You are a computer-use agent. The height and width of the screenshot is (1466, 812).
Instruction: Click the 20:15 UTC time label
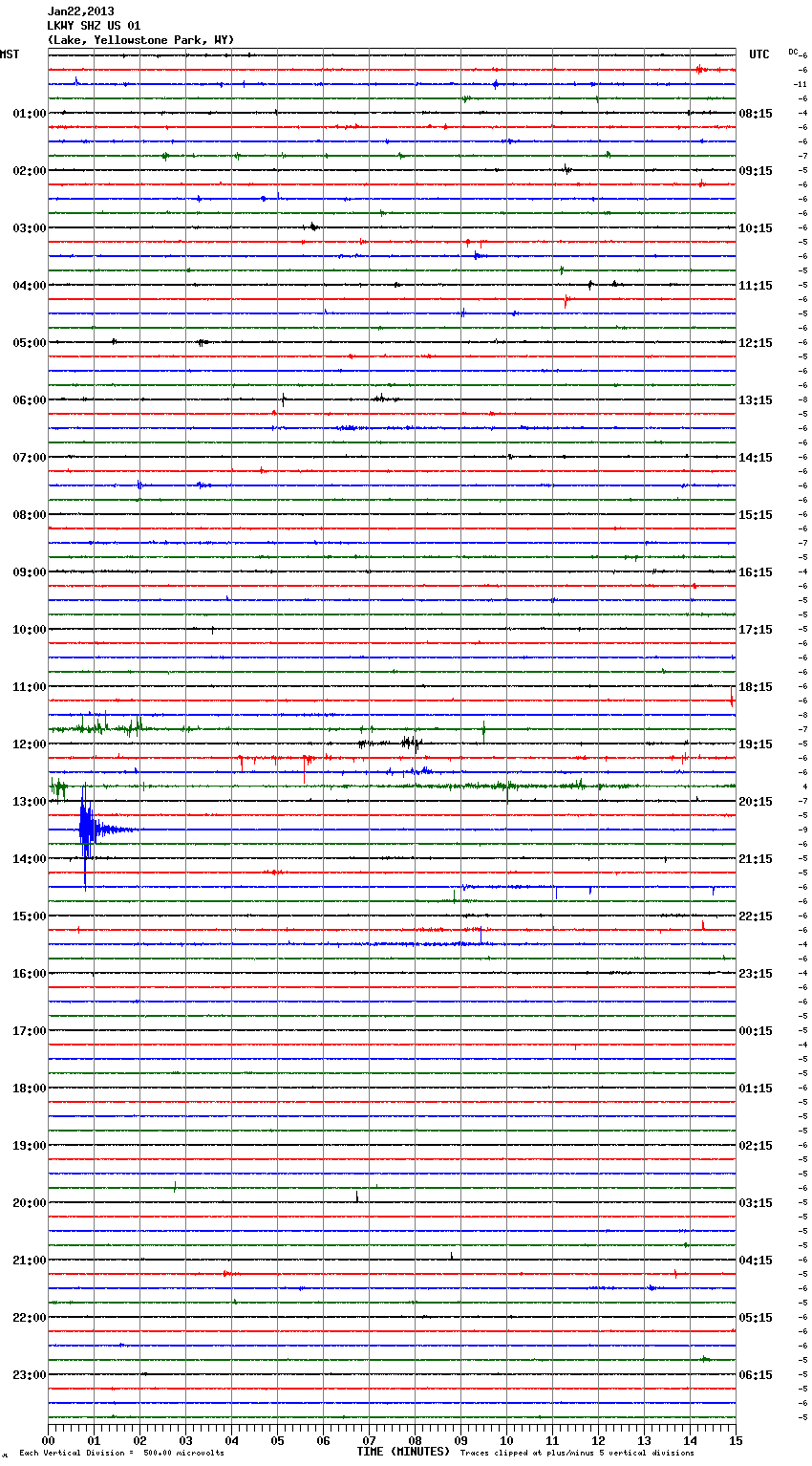pyautogui.click(x=756, y=802)
